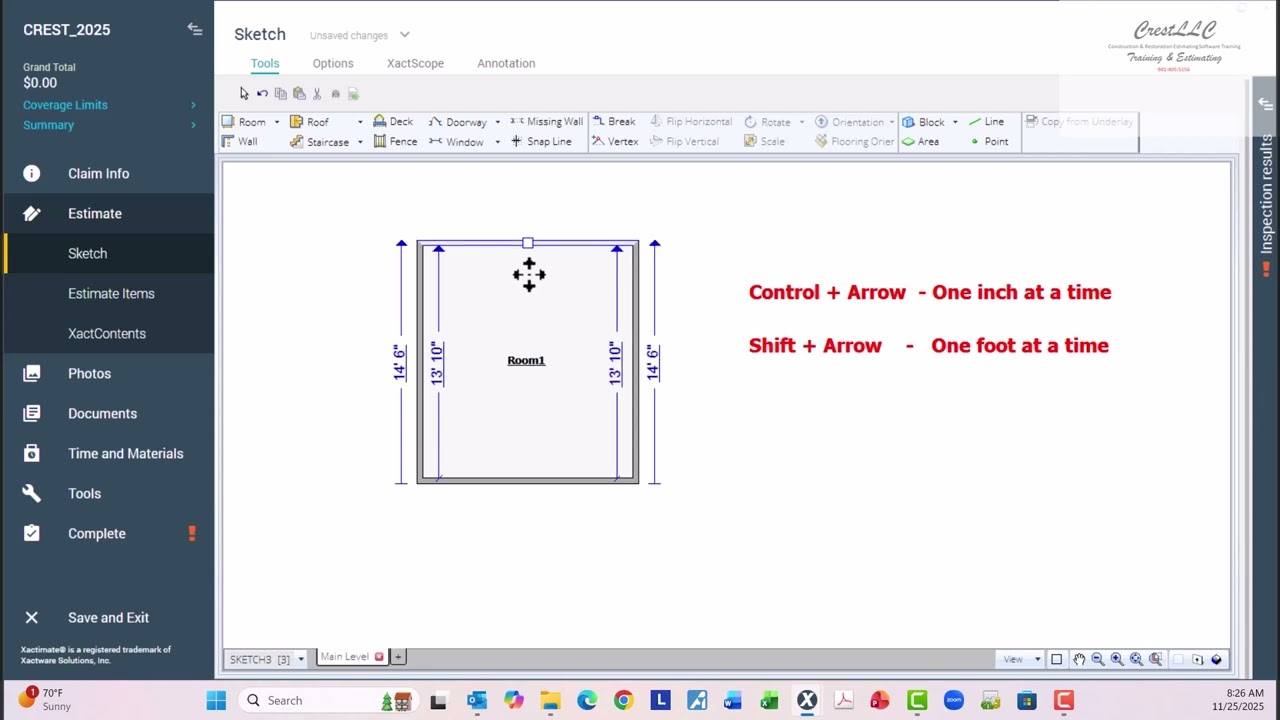
Task: Switch to the Tools tab
Action: point(265,63)
